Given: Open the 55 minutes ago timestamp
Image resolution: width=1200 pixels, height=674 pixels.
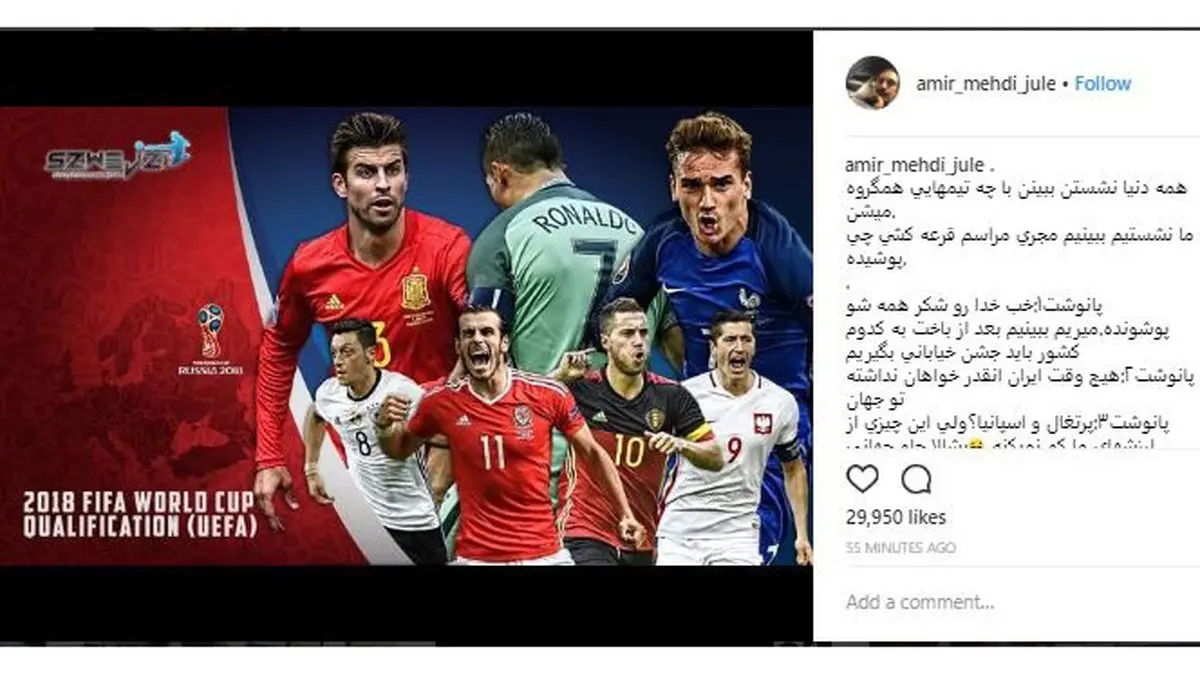Looking at the screenshot, I should pyautogui.click(x=901, y=548).
